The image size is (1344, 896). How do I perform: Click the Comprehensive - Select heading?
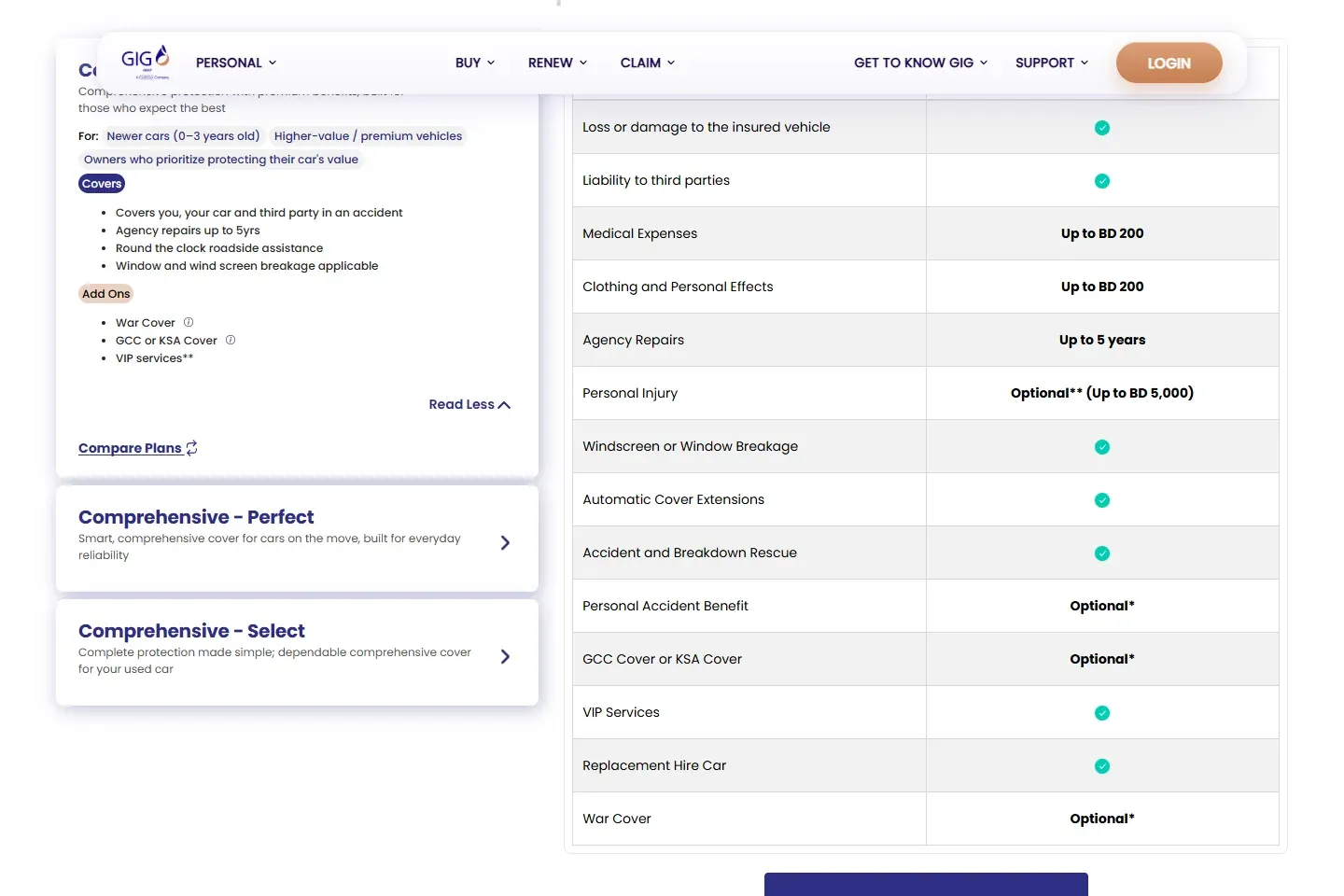[x=191, y=631]
